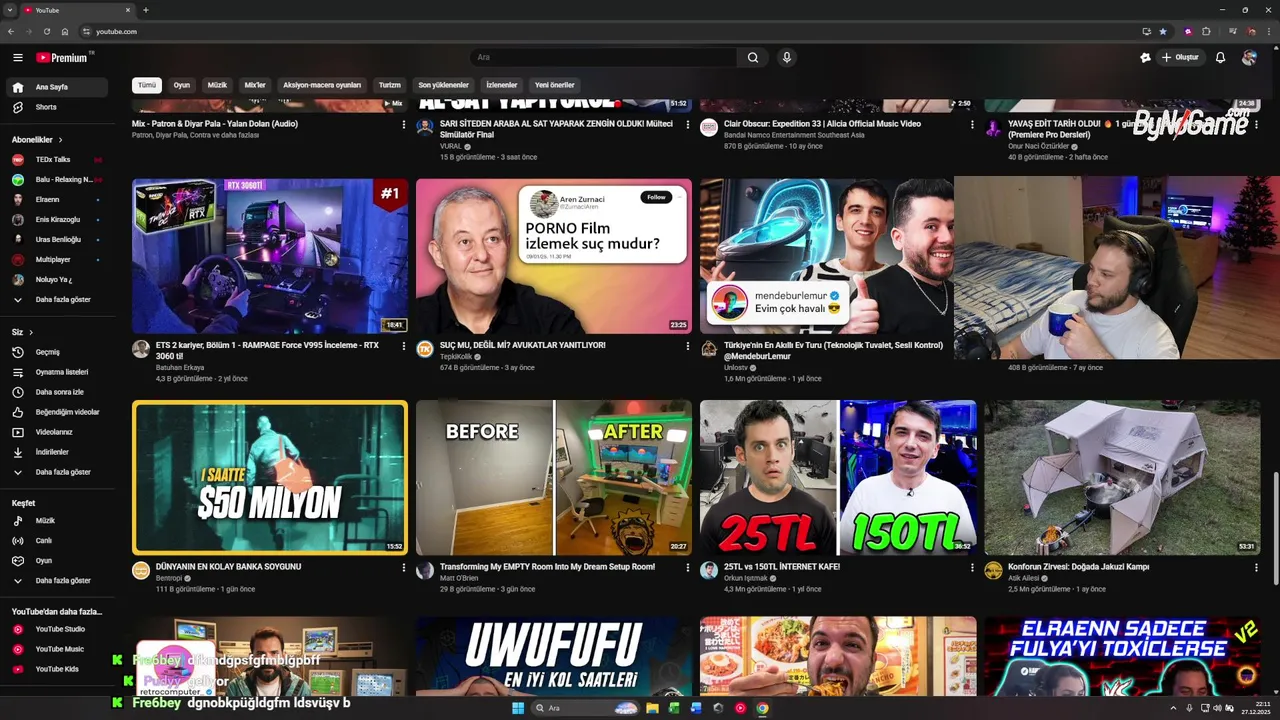
Task: Click the search magnifier button
Action: point(753,58)
